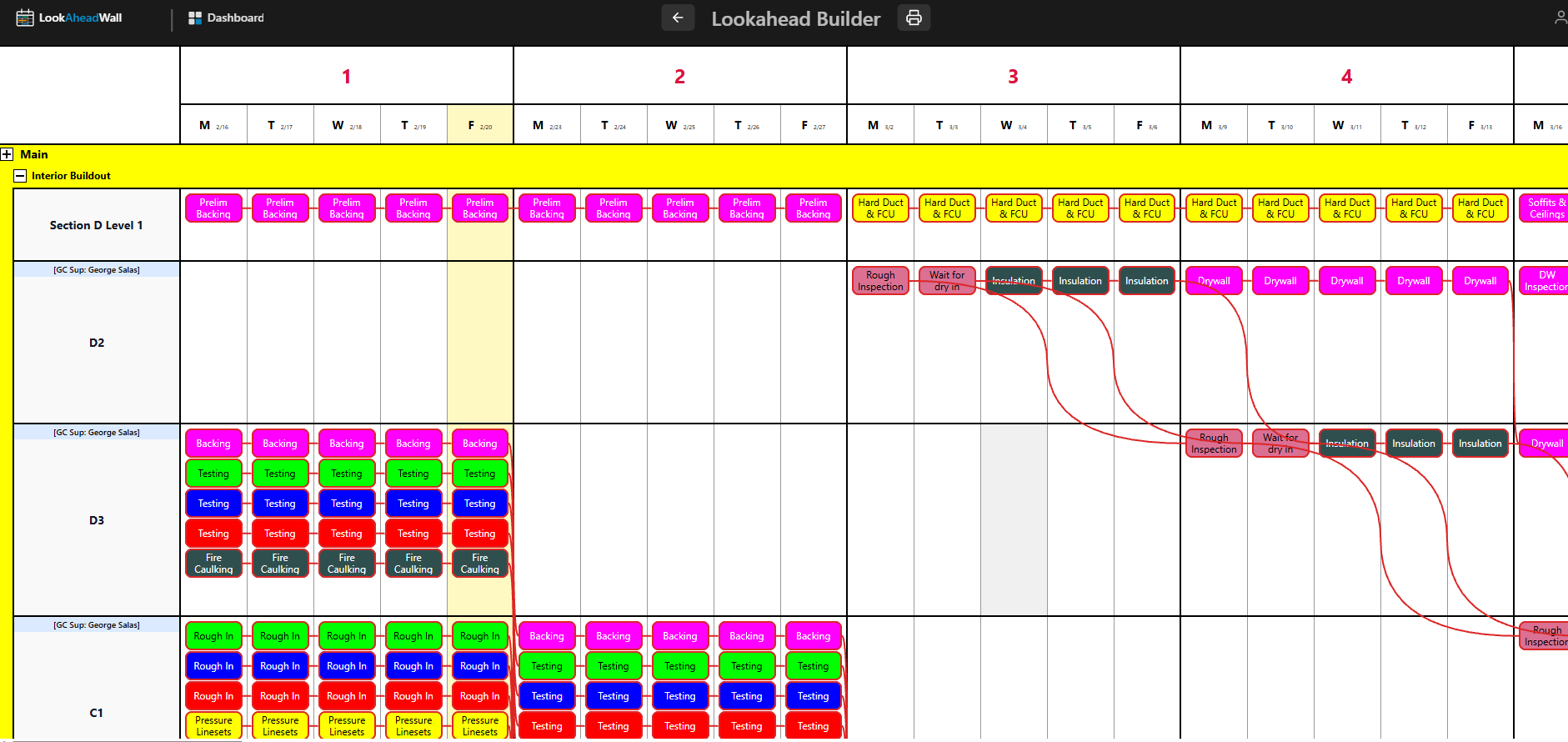
Task: Open D2 Rough Inspection card on 3/2
Action: point(880,281)
